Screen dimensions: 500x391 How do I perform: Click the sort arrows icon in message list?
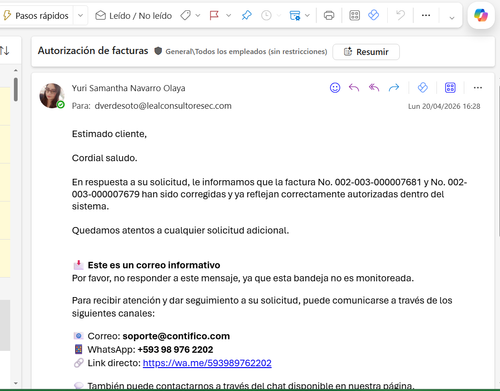(x=5, y=50)
